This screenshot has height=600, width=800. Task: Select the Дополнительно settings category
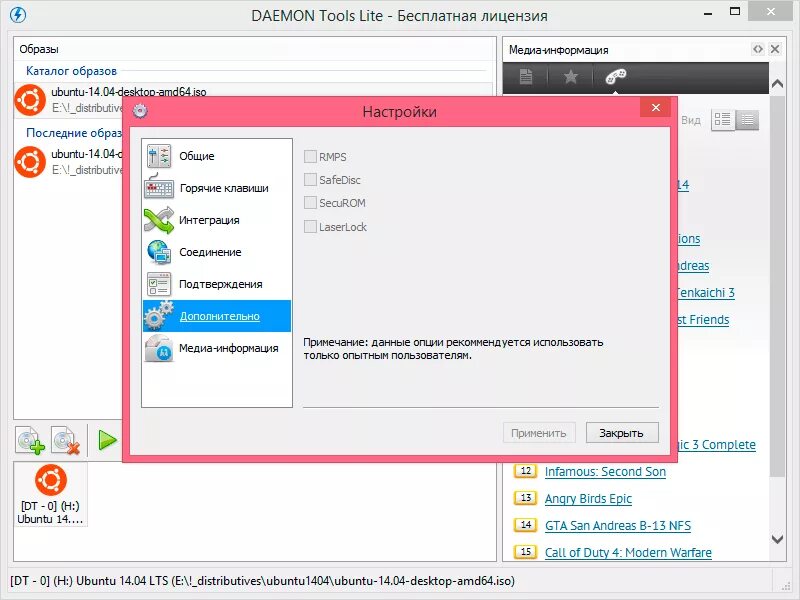click(x=217, y=316)
